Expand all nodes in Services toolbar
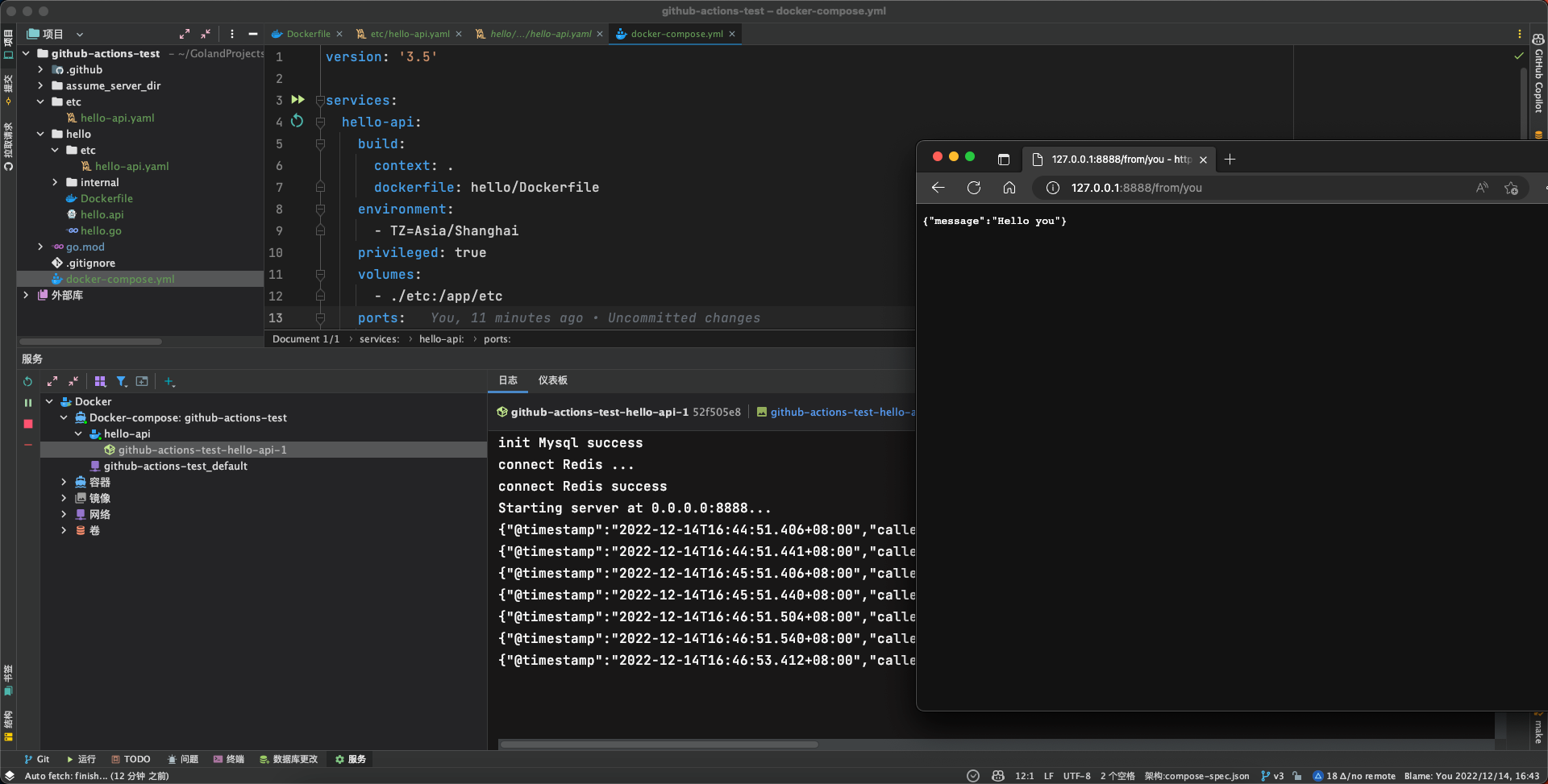The width and height of the screenshot is (1548, 784). point(52,381)
